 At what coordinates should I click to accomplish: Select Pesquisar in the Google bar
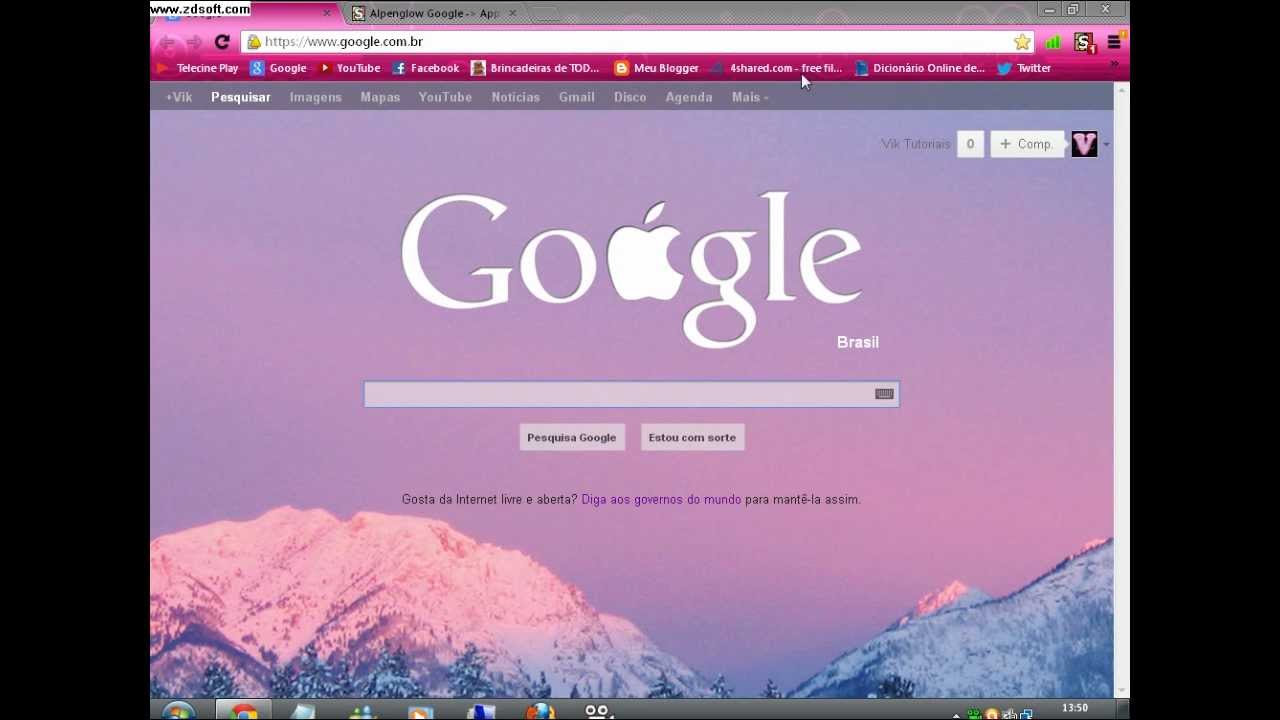tap(241, 97)
